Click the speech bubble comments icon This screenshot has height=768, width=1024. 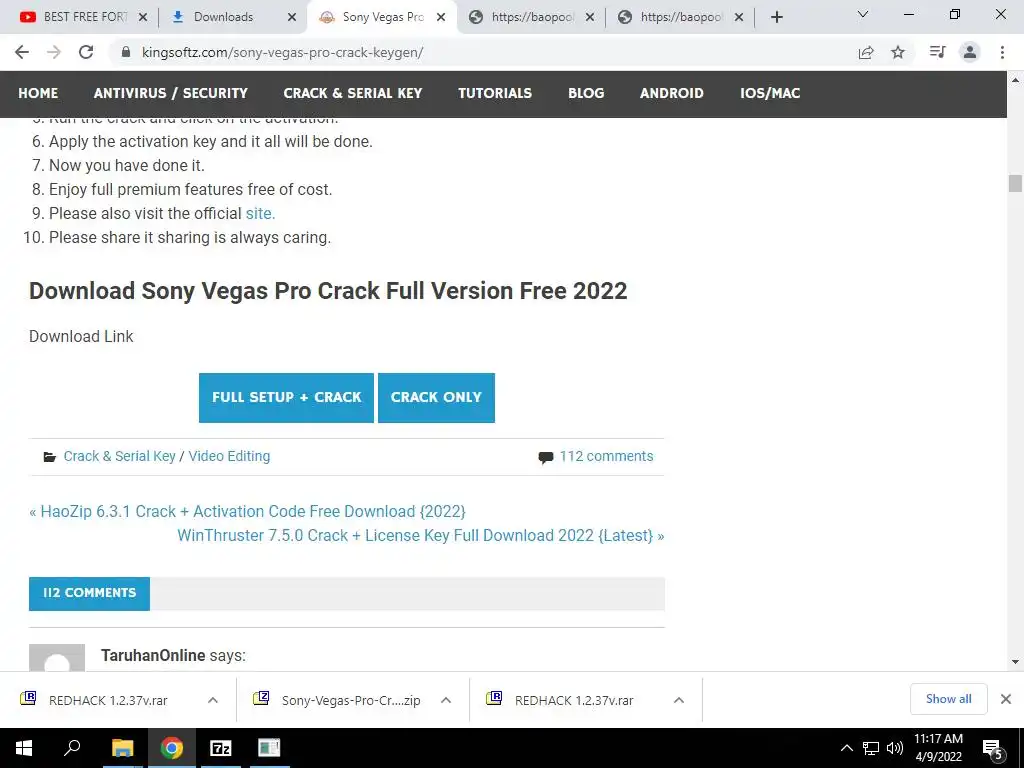545,457
